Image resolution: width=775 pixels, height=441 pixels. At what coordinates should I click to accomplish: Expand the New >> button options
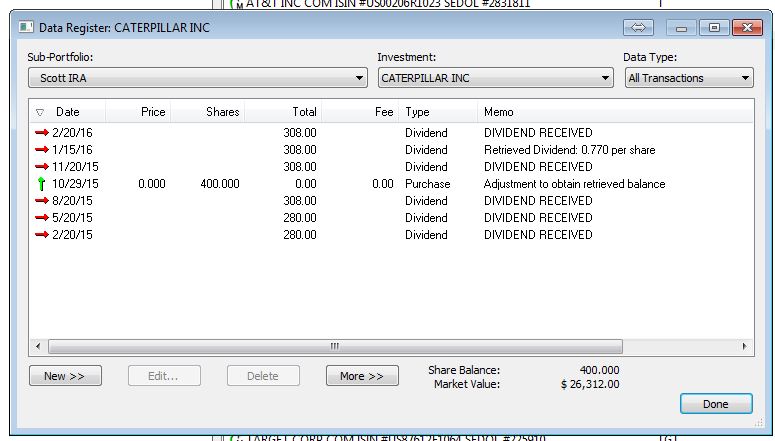pos(65,376)
